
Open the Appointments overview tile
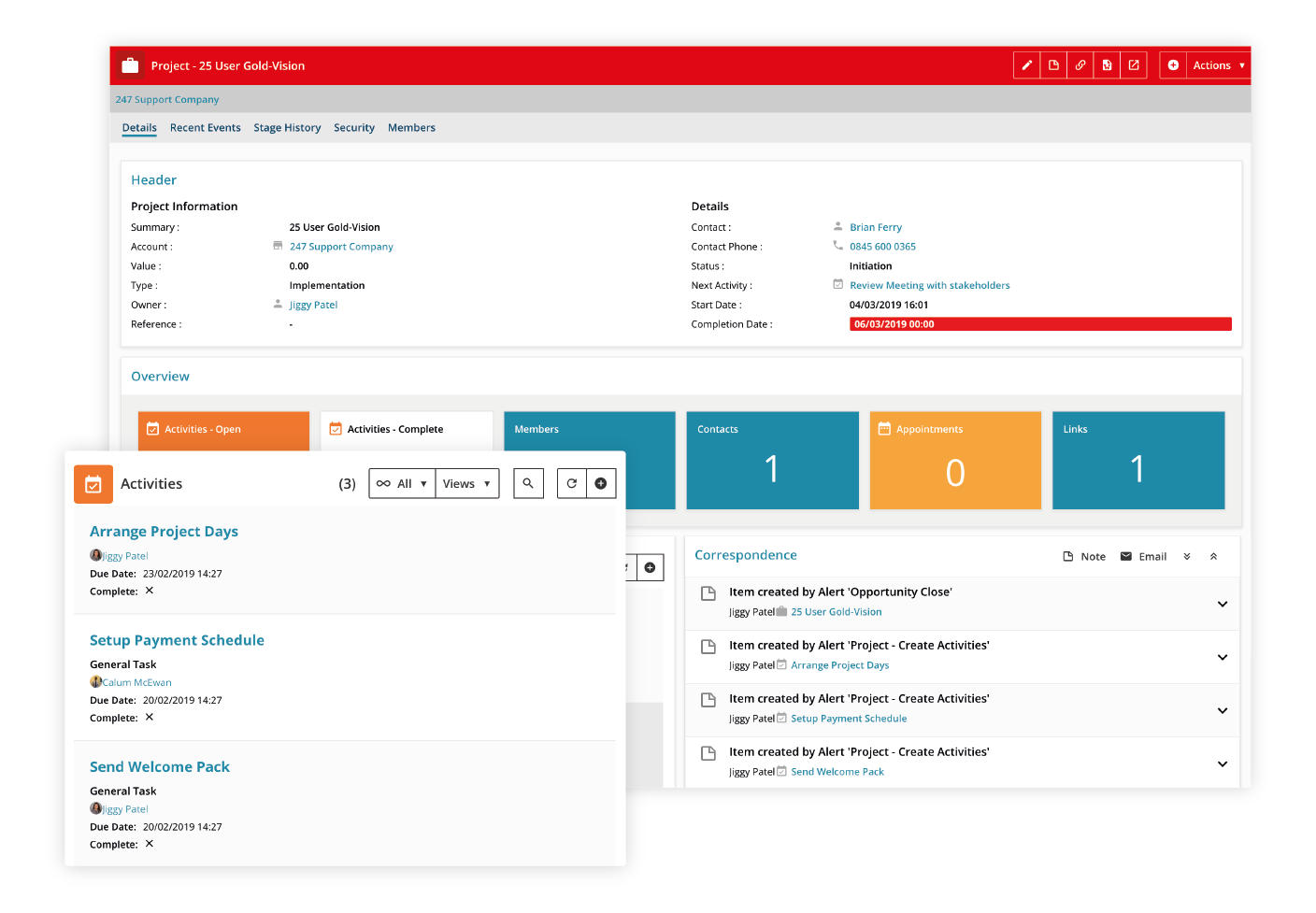(x=955, y=461)
